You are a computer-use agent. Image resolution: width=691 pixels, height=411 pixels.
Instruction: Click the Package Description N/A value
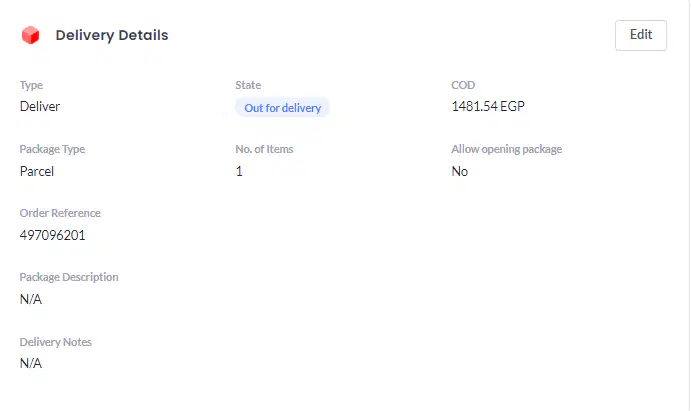tap(31, 299)
